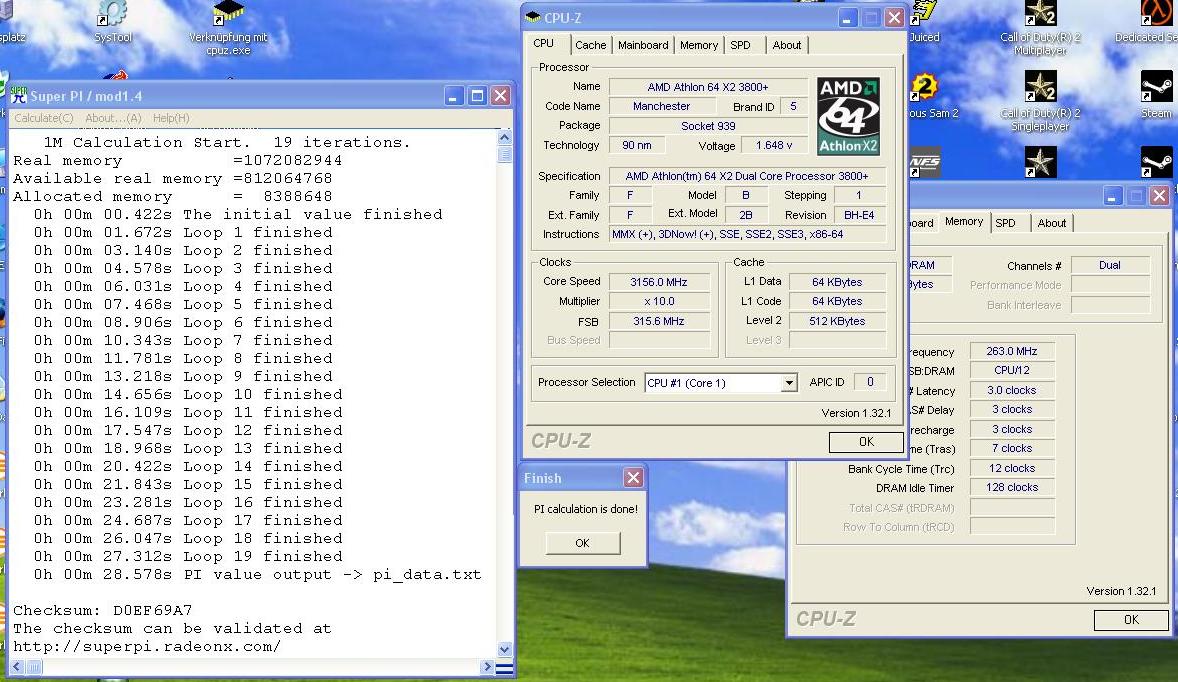The width and height of the screenshot is (1178, 682).
Task: Switch to the Cache tab in CPU-Z
Action: pyautogui.click(x=591, y=45)
